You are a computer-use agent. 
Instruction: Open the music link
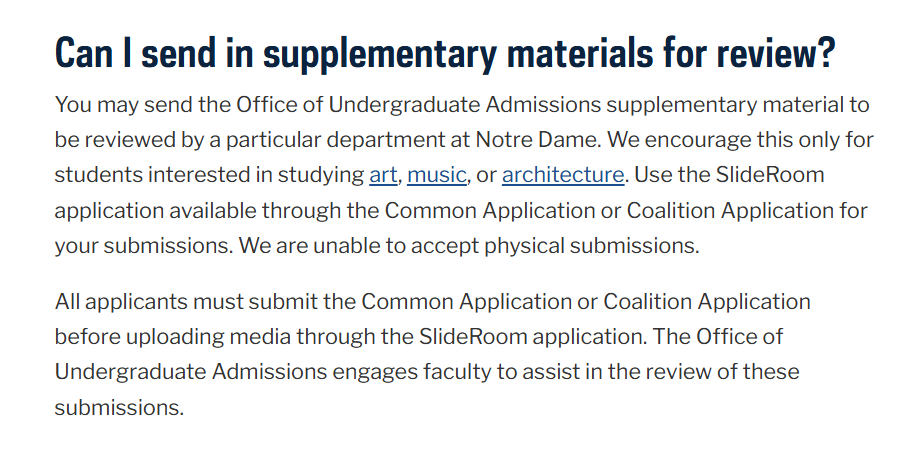(436, 175)
